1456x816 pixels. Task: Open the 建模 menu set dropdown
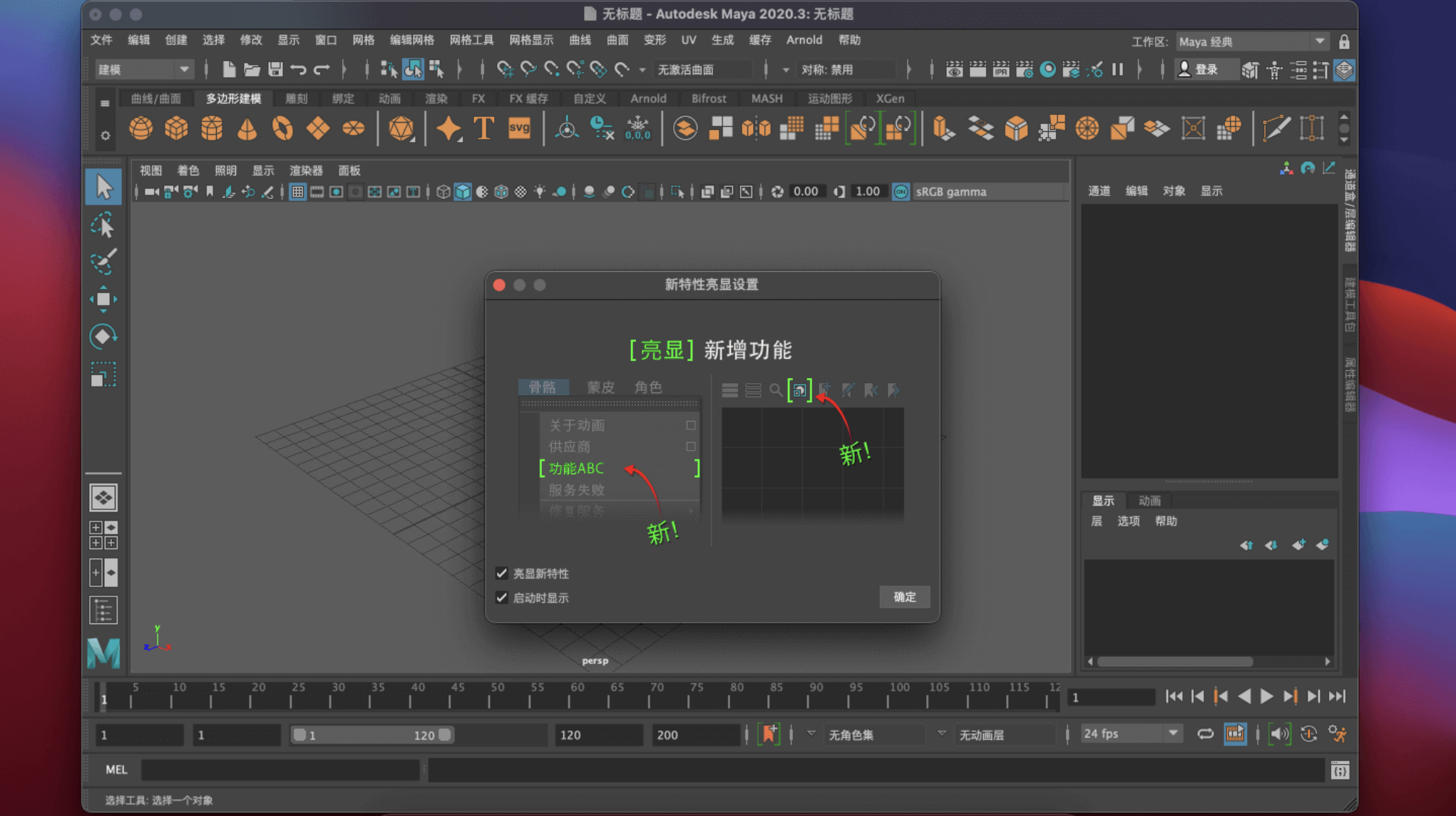[x=143, y=69]
